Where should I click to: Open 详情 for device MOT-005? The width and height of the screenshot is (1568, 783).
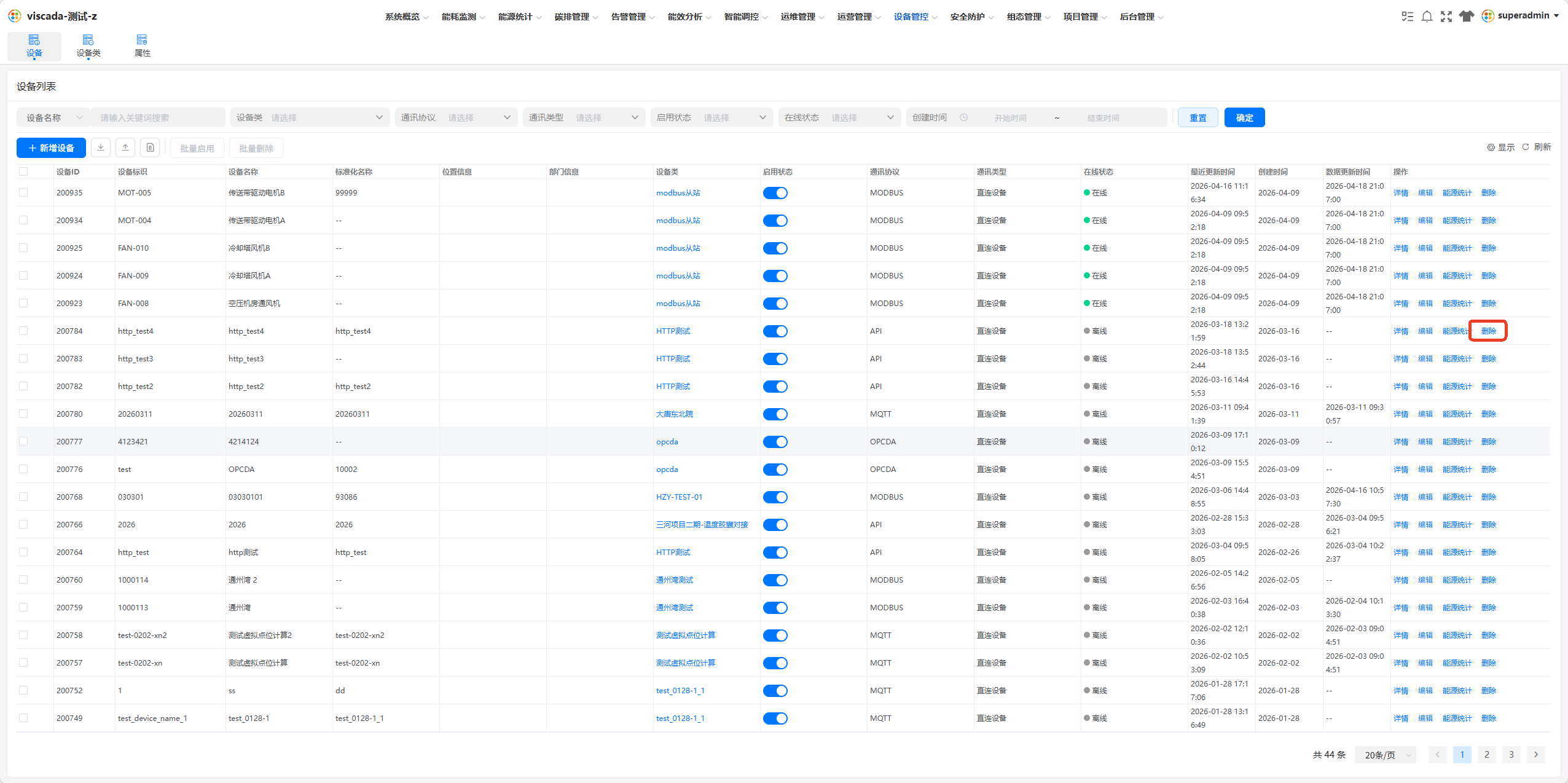tap(1401, 193)
